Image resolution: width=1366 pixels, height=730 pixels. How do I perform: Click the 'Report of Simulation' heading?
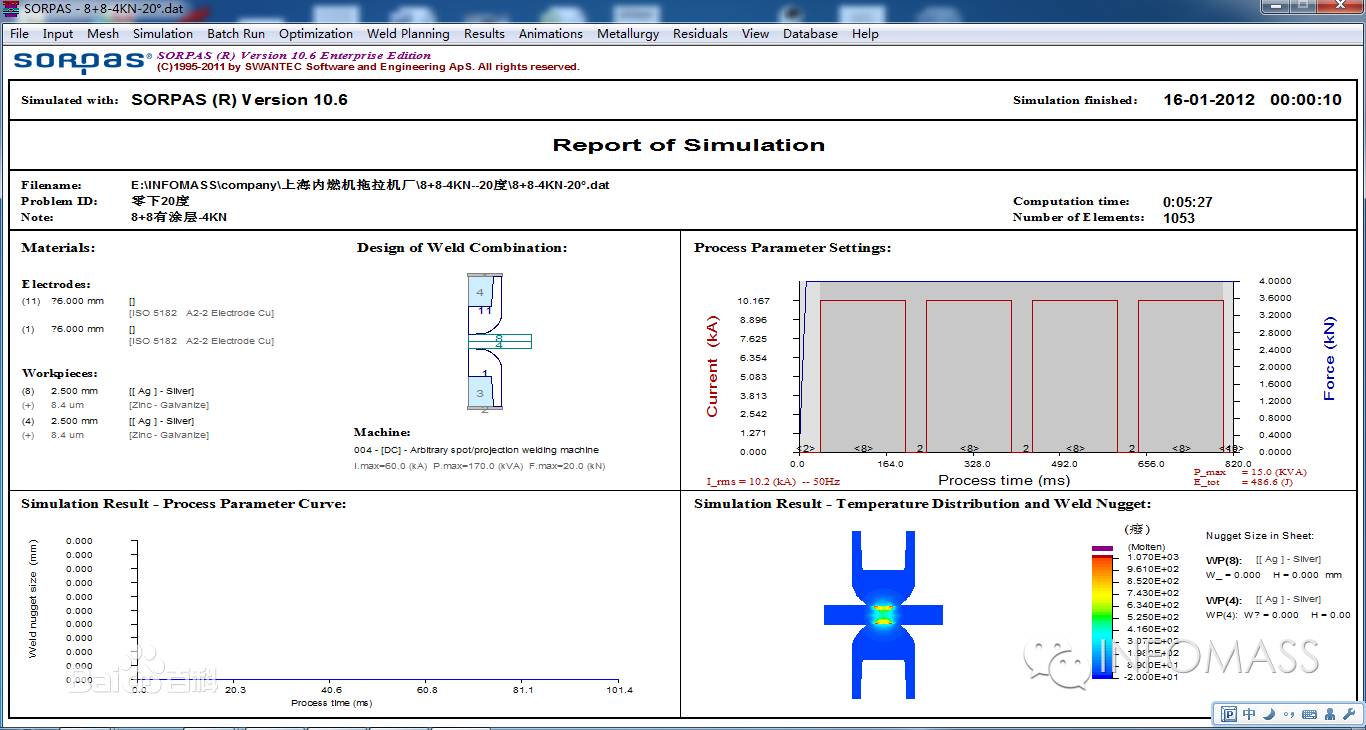689,145
